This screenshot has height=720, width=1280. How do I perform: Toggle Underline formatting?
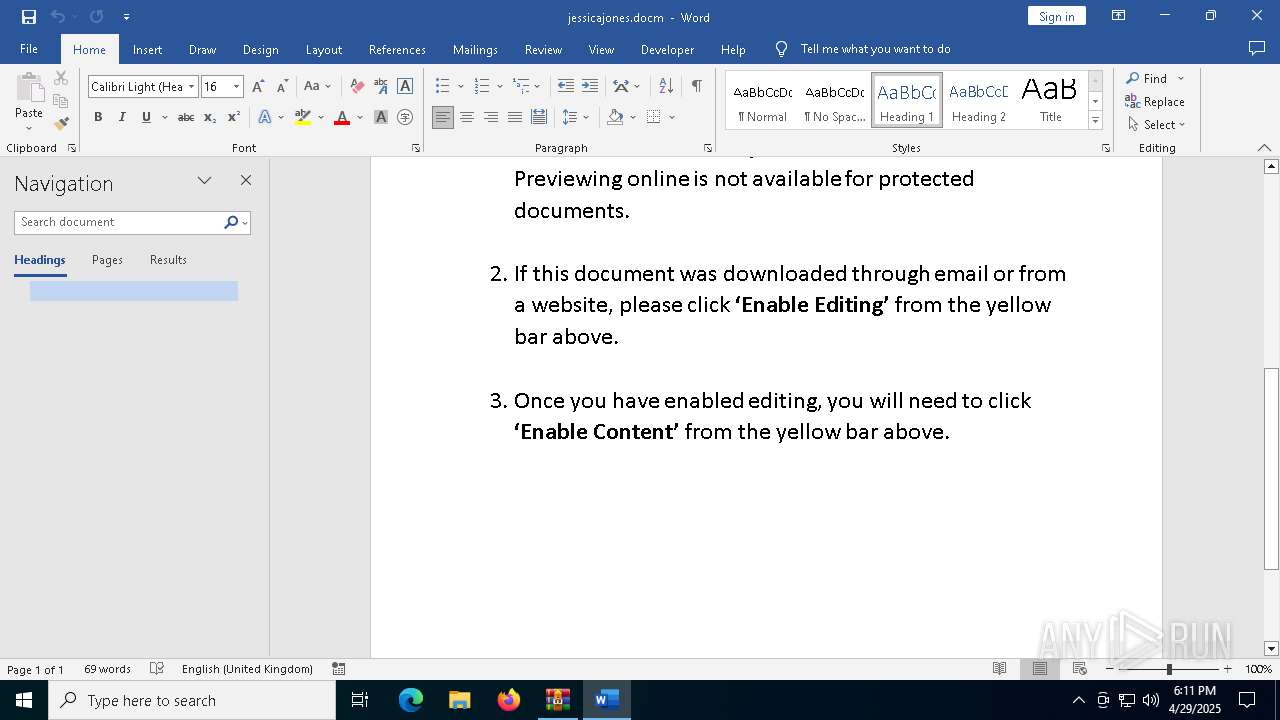pyautogui.click(x=146, y=117)
